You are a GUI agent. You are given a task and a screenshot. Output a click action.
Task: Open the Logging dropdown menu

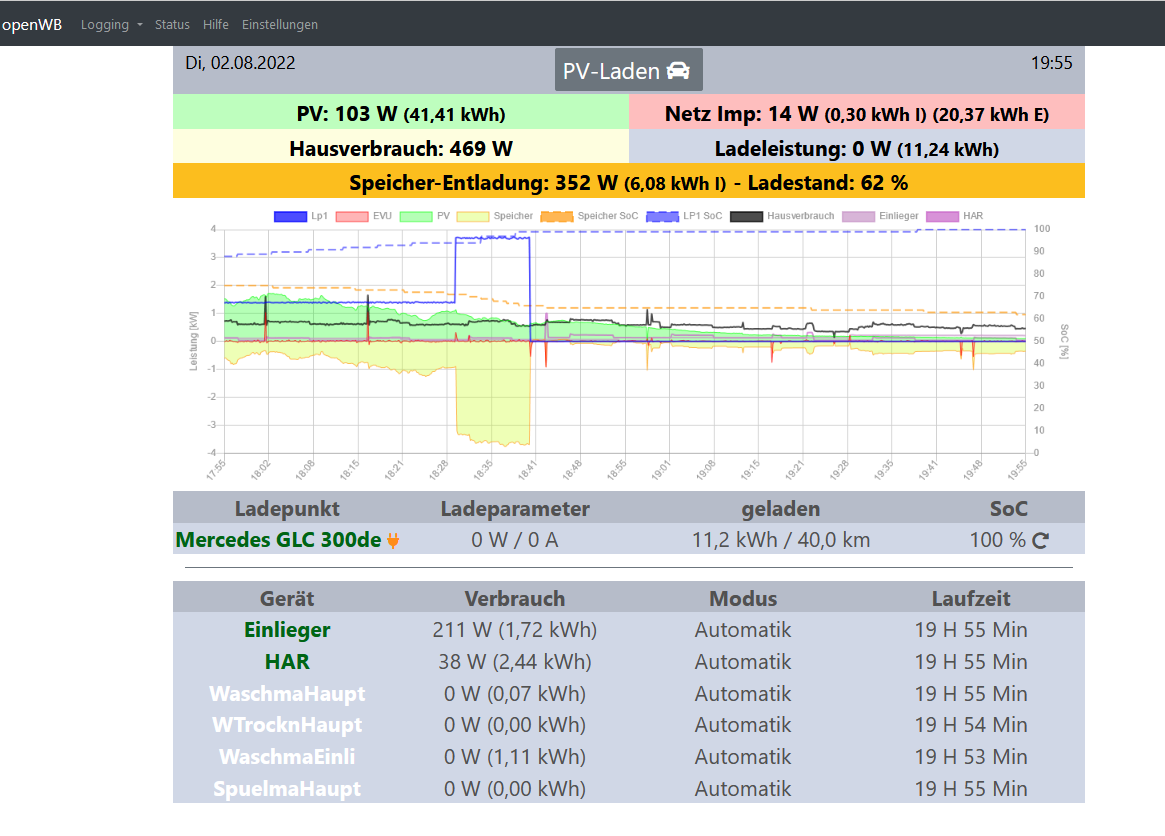pos(111,24)
